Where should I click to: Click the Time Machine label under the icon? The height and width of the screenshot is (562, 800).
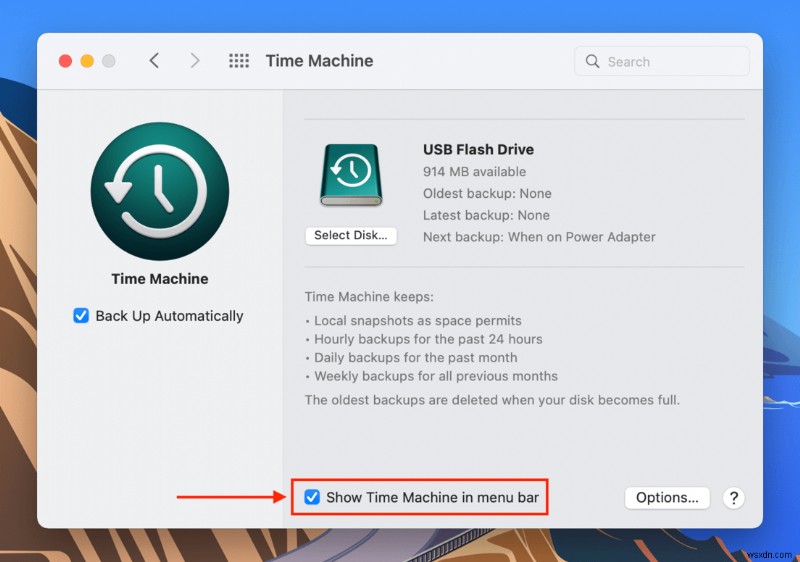(x=160, y=279)
